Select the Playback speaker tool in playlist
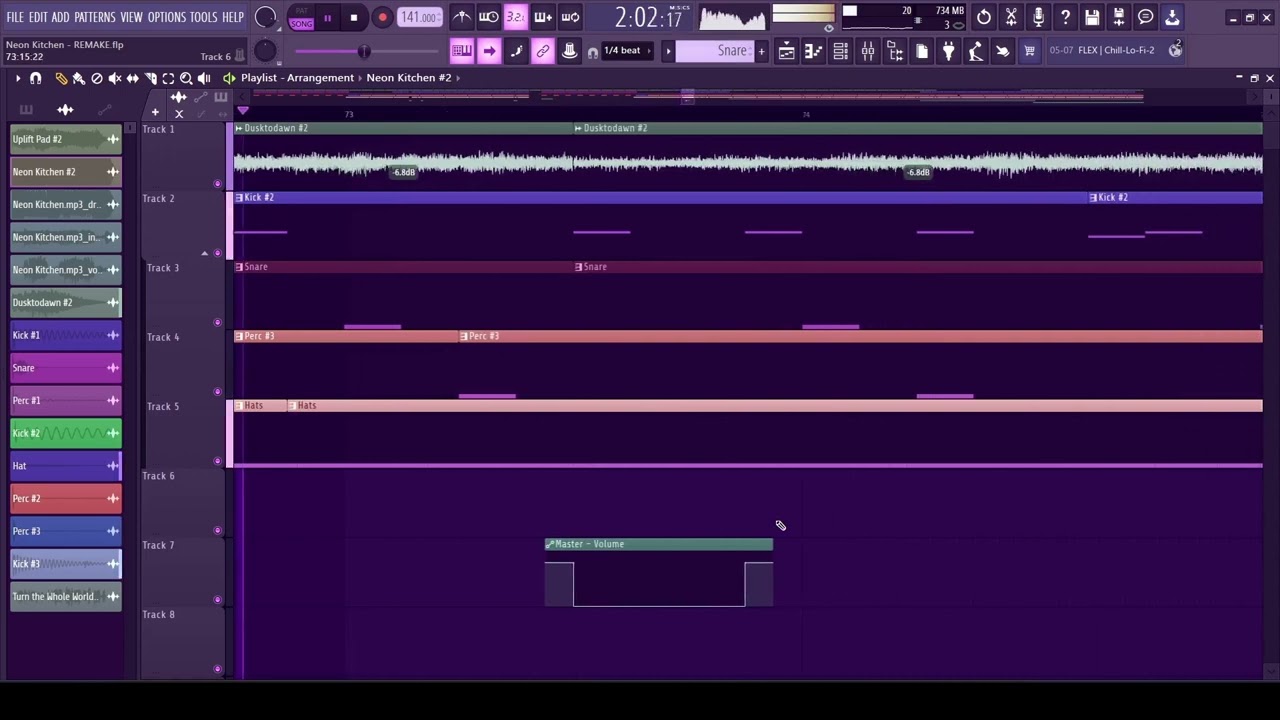This screenshot has height=720, width=1280. 204,78
